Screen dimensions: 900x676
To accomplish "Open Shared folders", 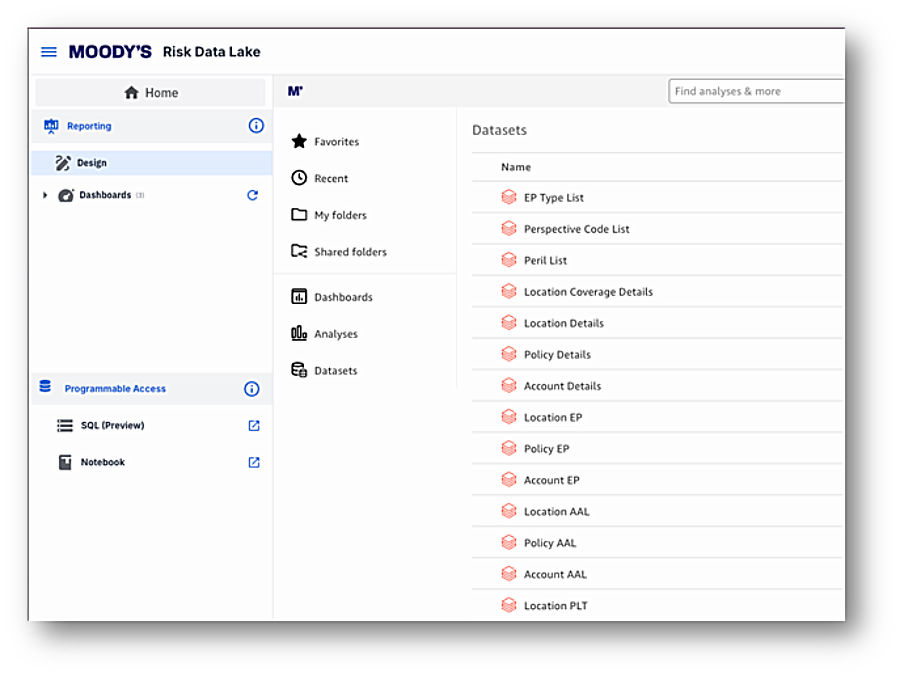I will pos(350,252).
